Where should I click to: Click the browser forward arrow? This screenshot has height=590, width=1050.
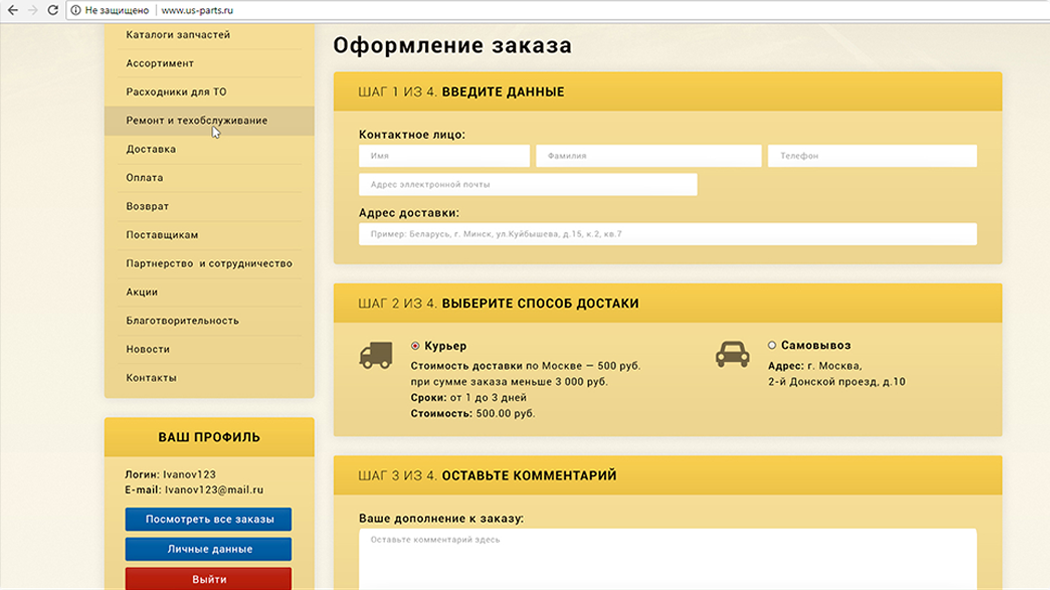pos(32,10)
